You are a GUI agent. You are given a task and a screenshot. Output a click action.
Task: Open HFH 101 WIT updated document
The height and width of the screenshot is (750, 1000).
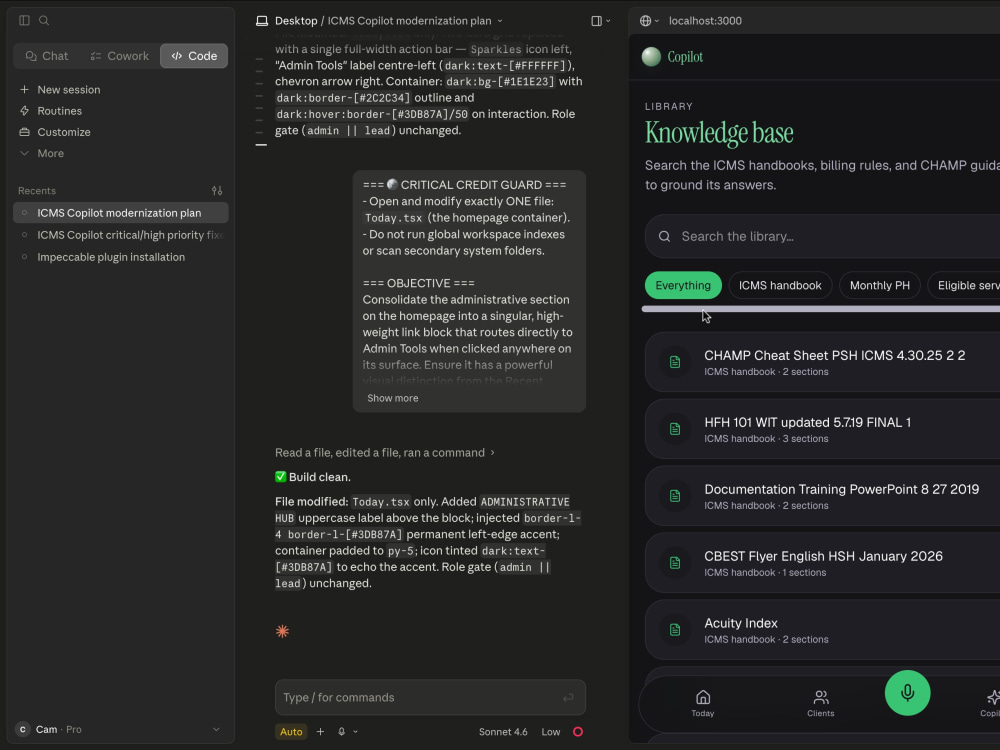(x=823, y=429)
